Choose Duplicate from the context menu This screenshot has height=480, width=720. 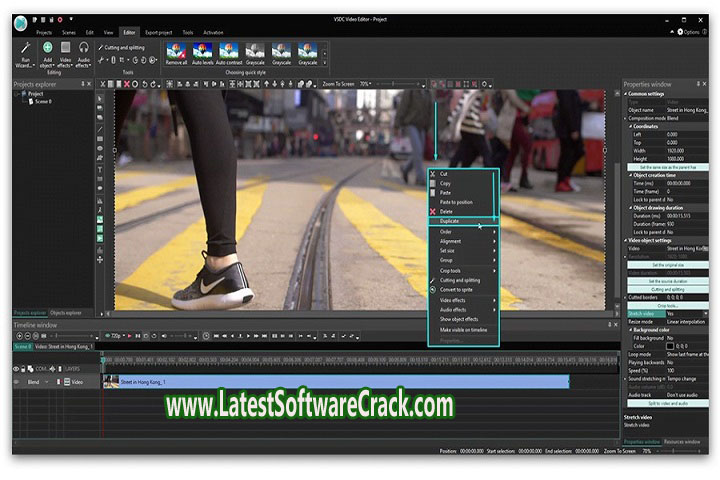click(451, 220)
